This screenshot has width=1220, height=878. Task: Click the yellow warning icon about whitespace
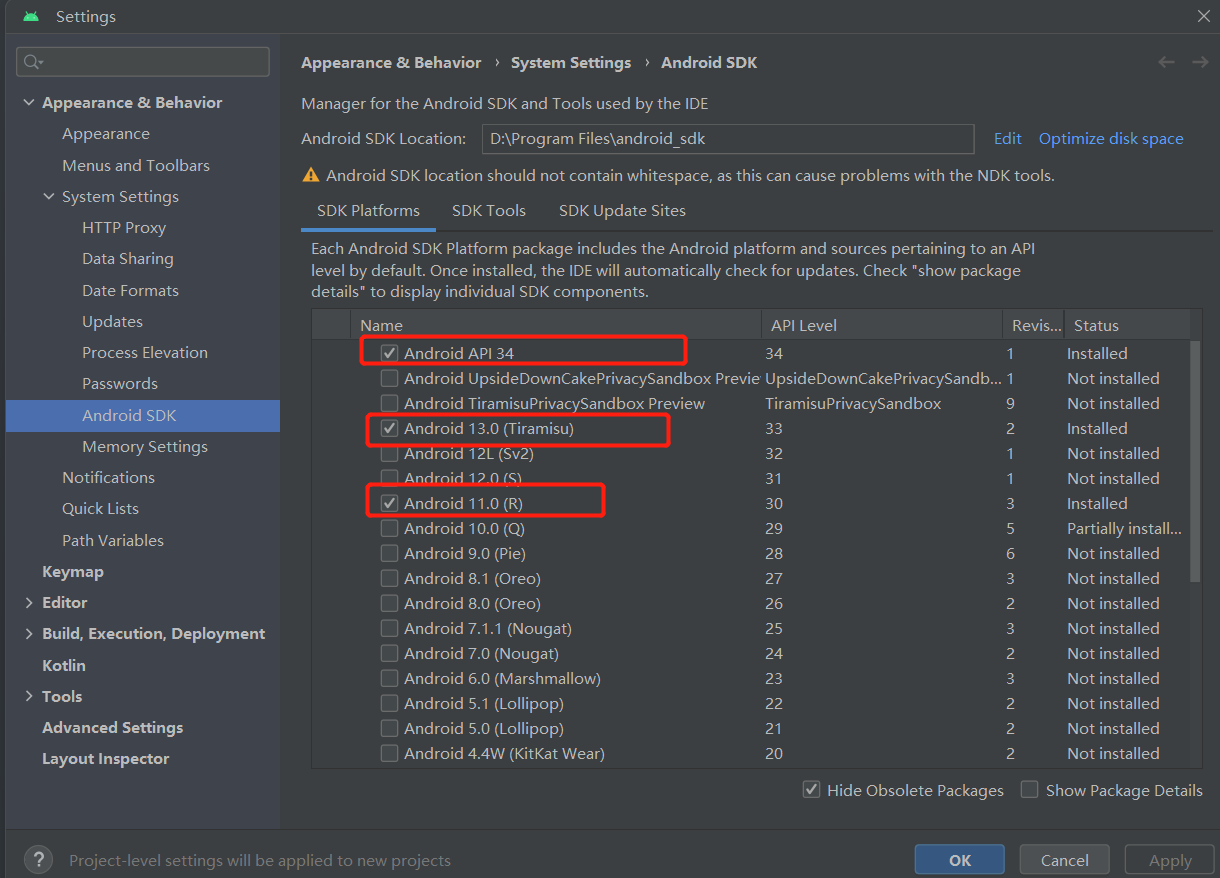pos(311,175)
